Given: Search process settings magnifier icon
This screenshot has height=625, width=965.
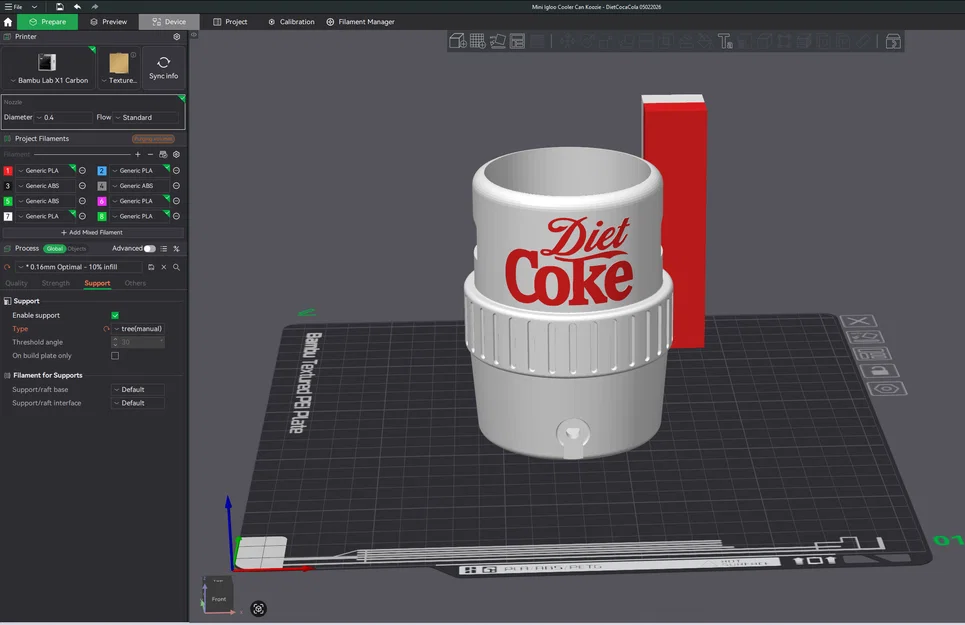Looking at the screenshot, I should [177, 267].
